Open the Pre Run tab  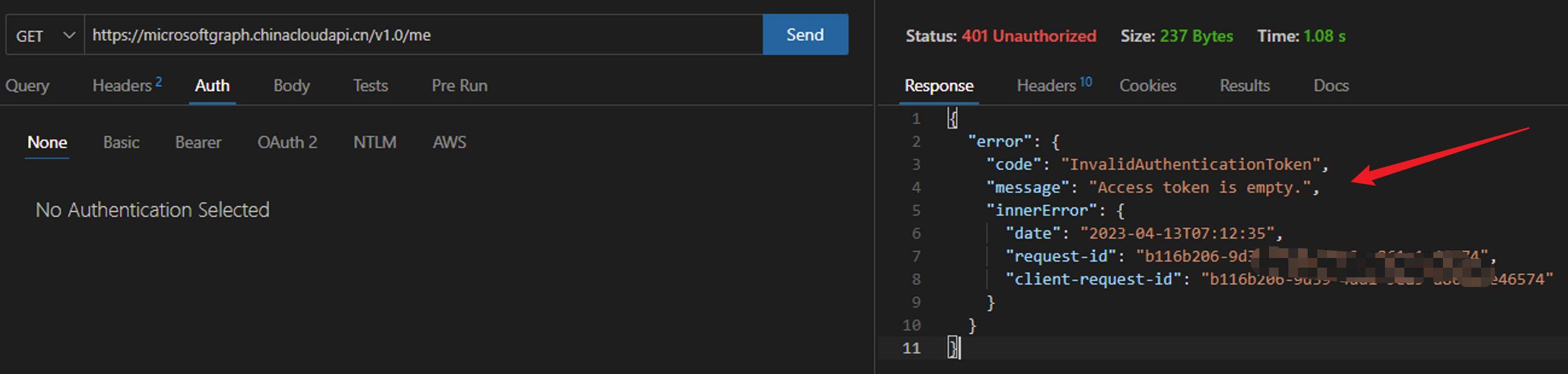(x=459, y=86)
